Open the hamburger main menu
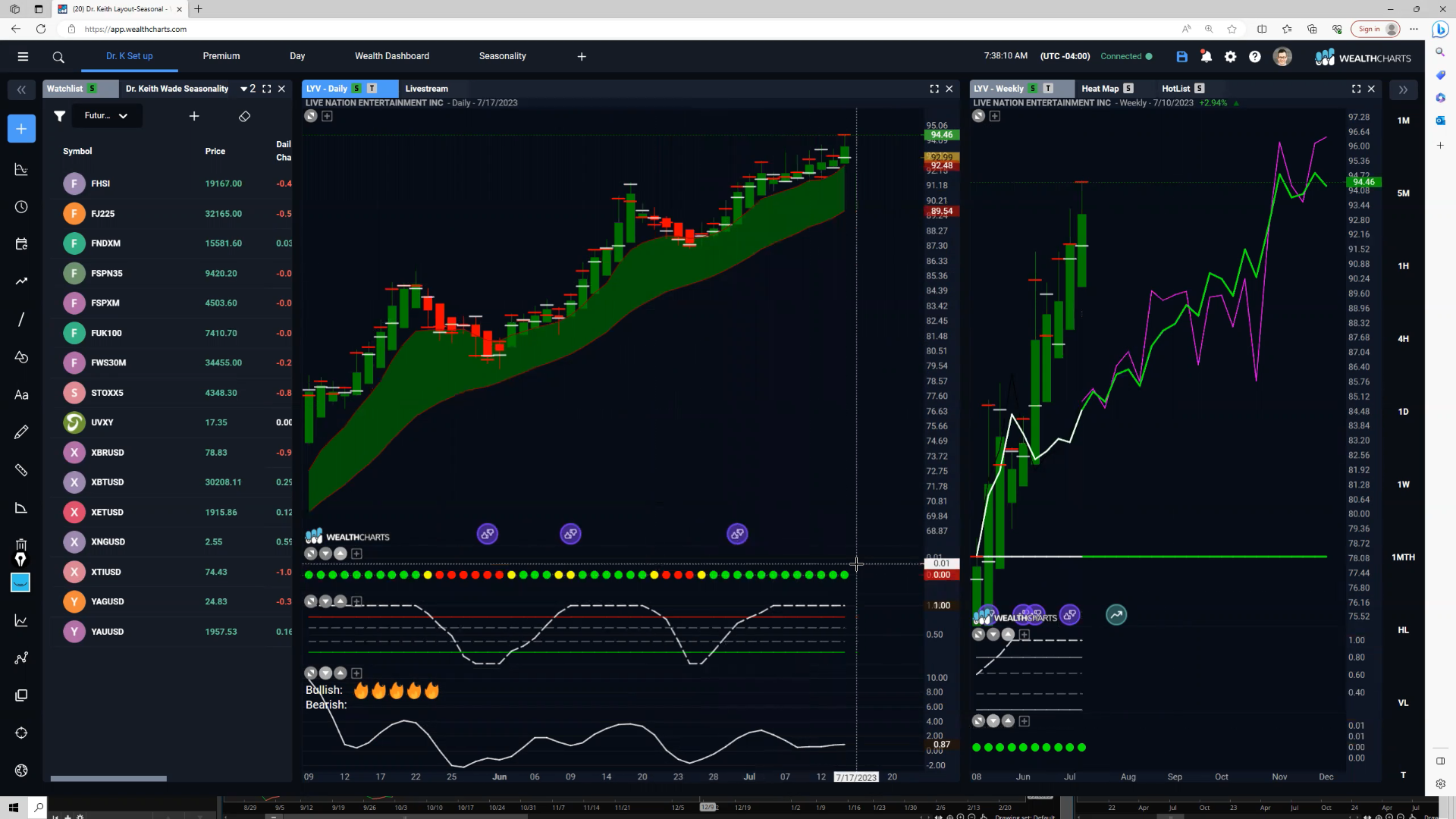This screenshot has width=1456, height=819. click(23, 56)
